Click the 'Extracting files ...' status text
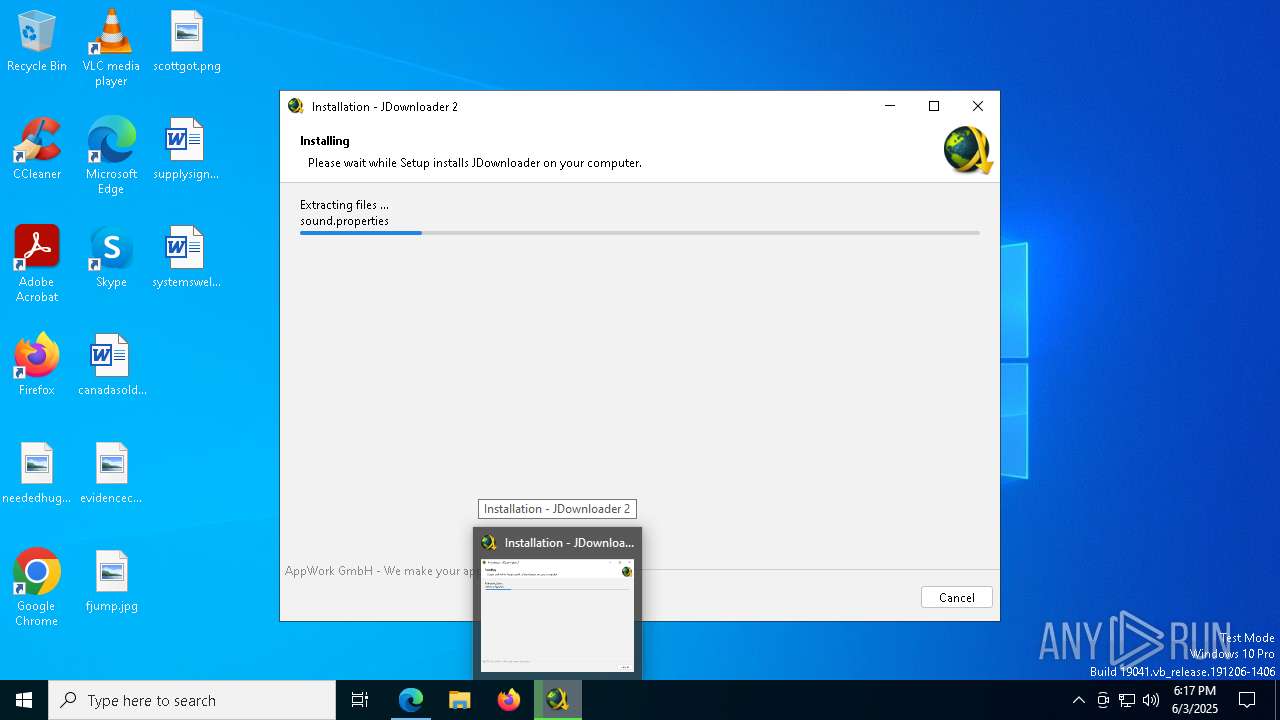Screen dimensions: 1280x720 (x=344, y=205)
